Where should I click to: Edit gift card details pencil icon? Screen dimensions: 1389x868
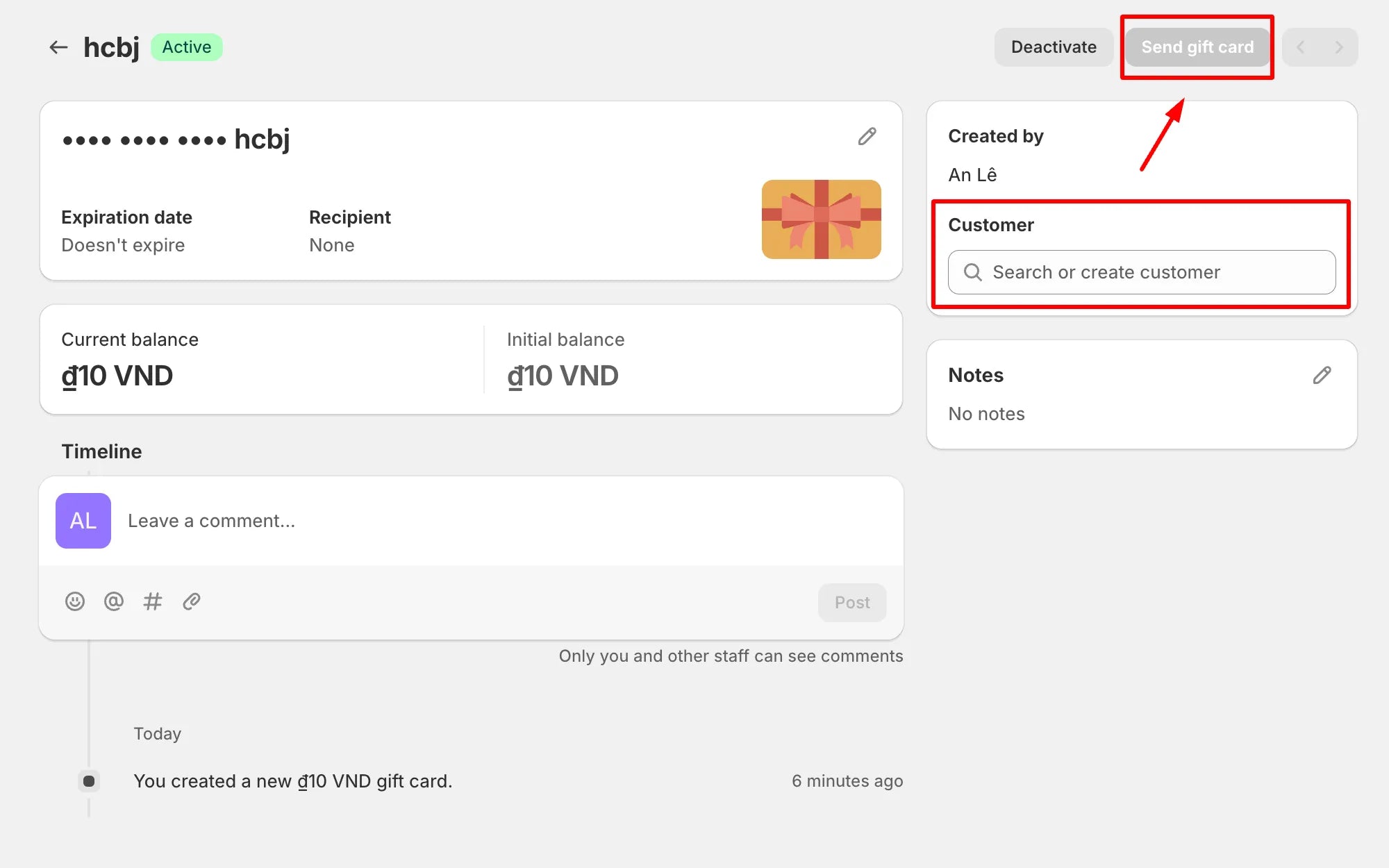867,136
